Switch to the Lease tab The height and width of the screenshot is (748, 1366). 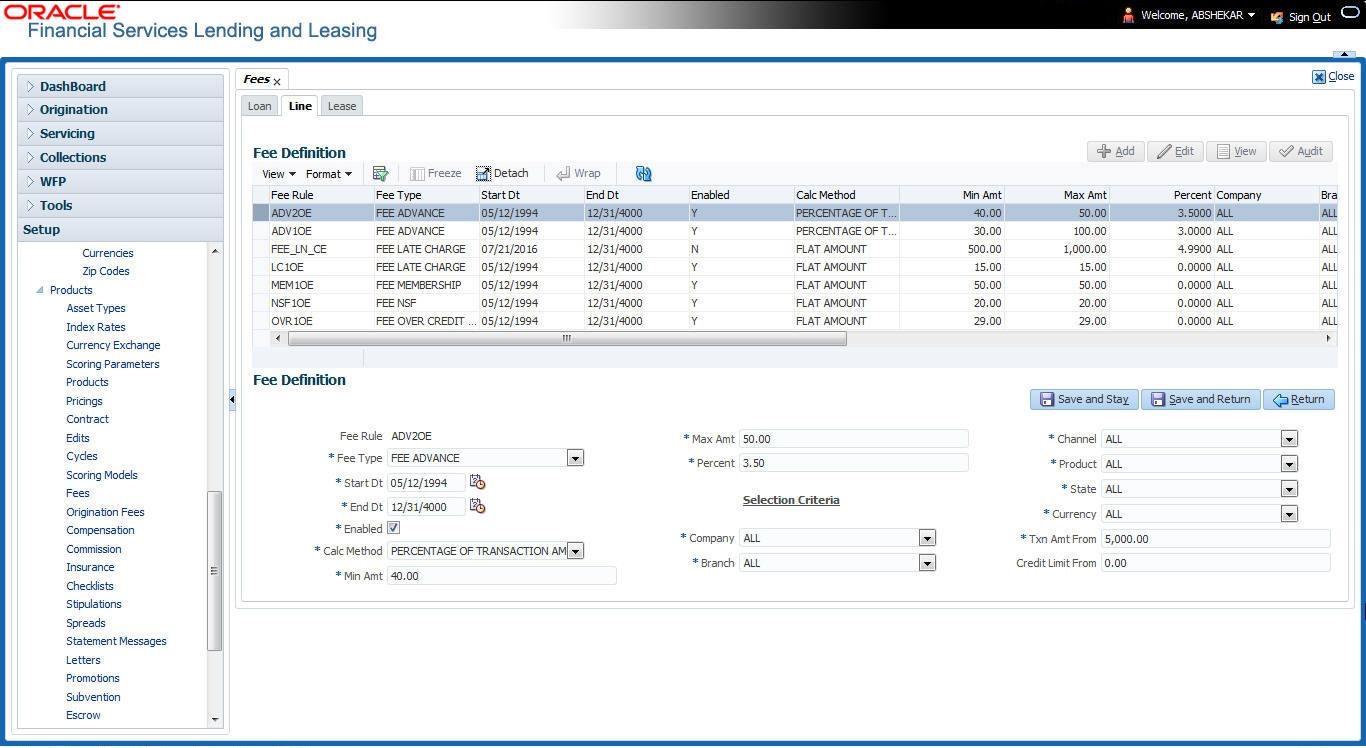click(342, 106)
